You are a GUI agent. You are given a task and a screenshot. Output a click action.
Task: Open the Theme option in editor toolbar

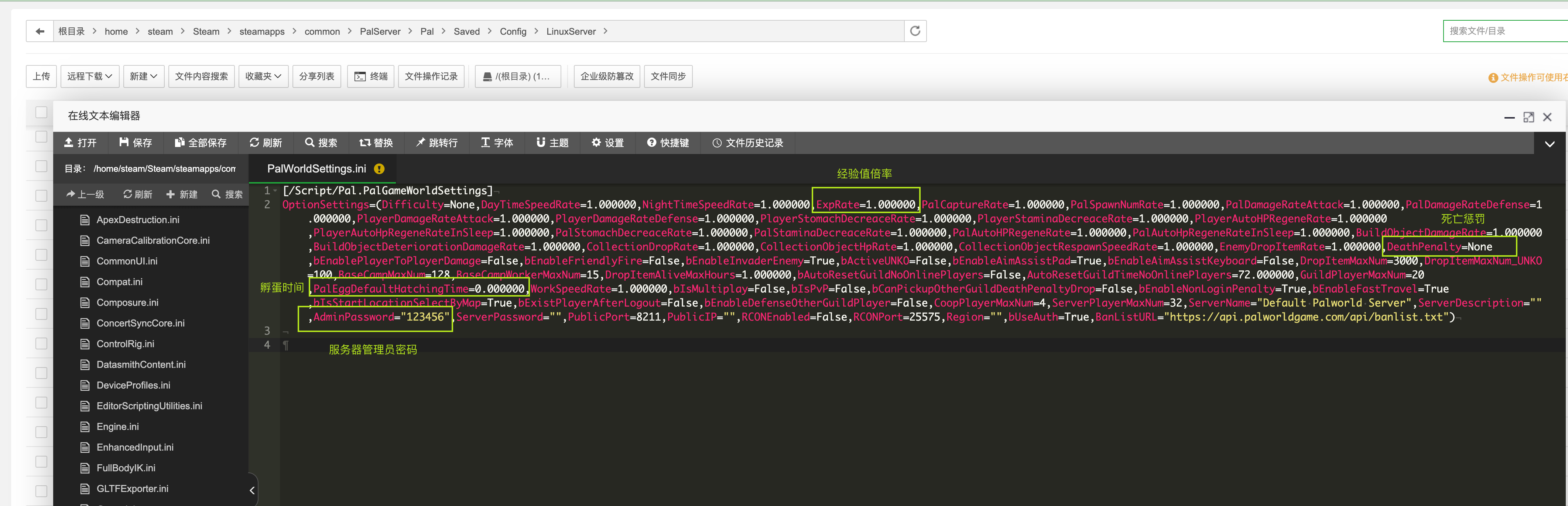pos(552,143)
